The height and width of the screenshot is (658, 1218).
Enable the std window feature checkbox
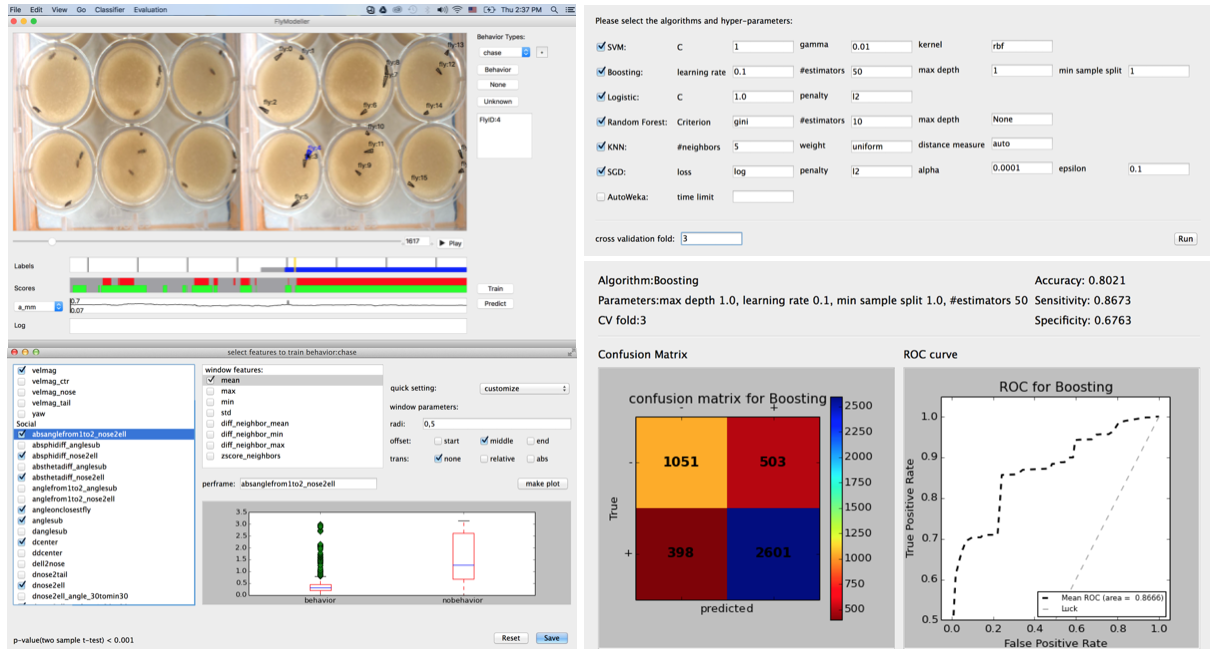pyautogui.click(x=211, y=412)
